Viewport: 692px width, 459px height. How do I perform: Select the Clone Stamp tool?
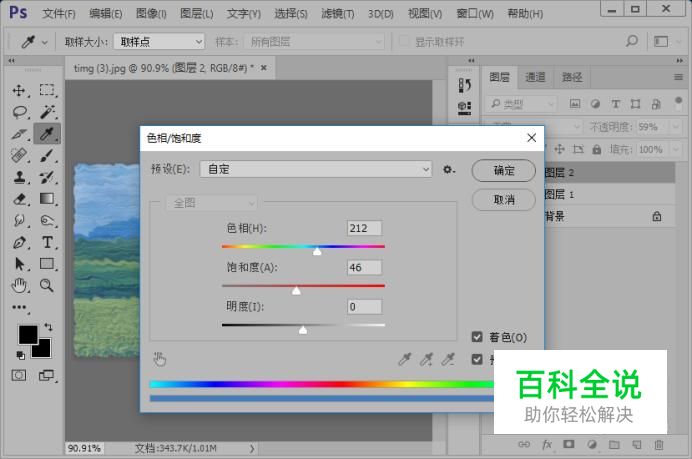point(19,177)
